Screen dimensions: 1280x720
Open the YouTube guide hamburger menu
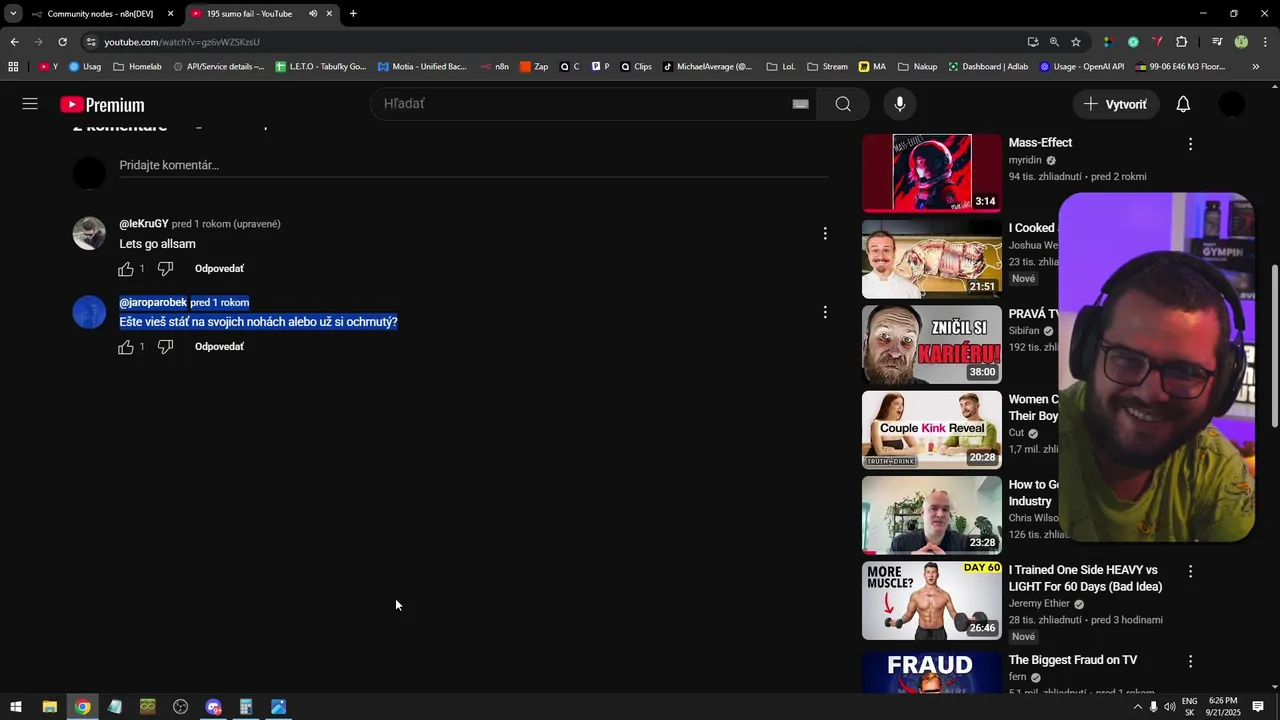30,104
